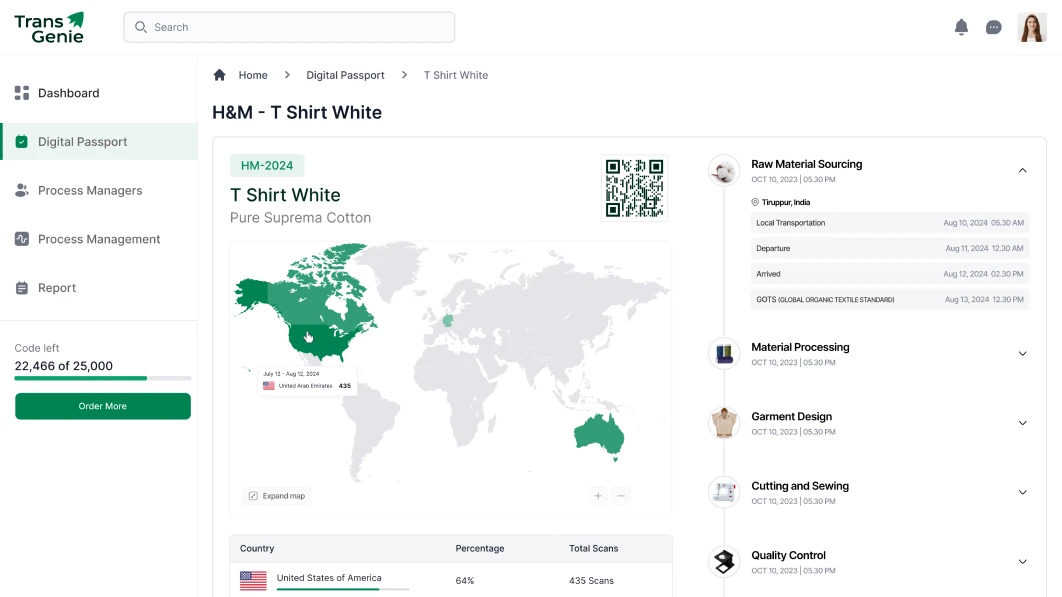Open notifications bell icon

click(961, 27)
